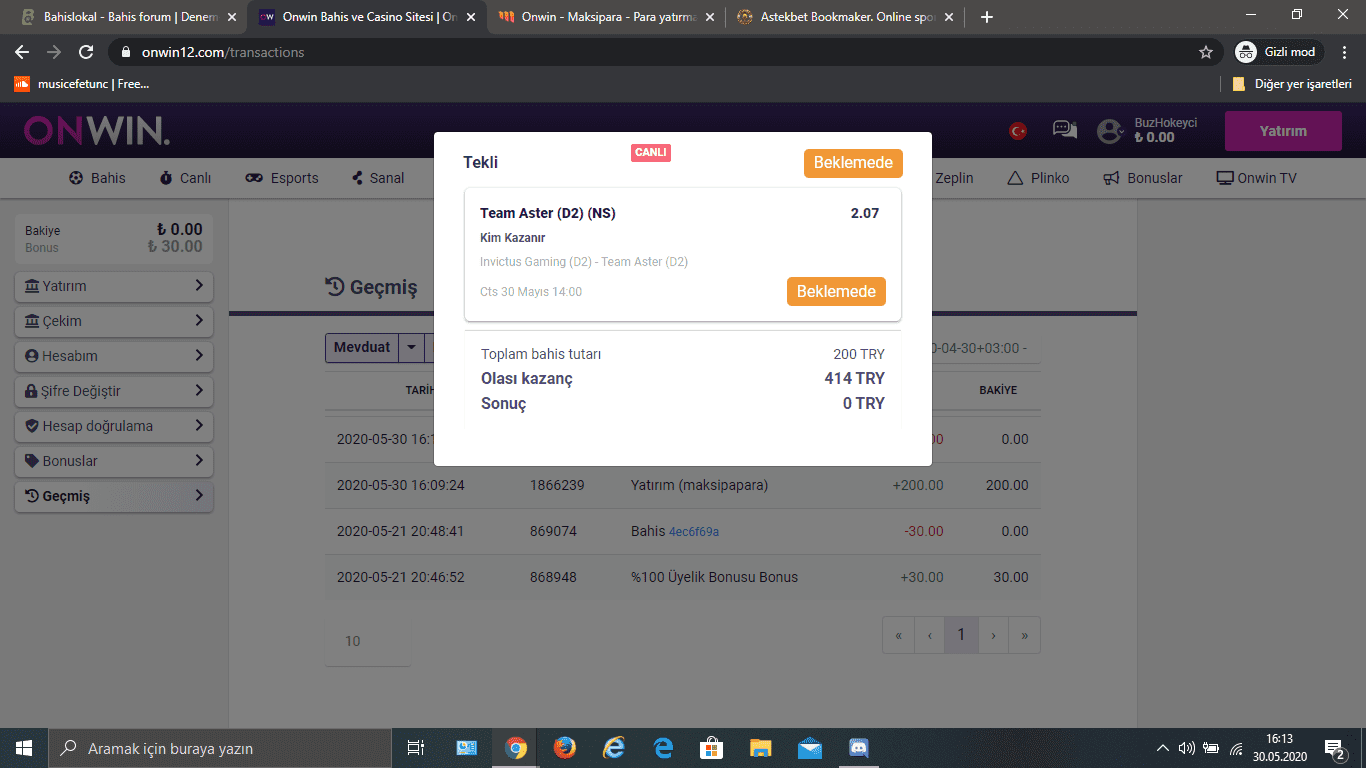Screen dimensions: 1366x768
Task: Open Onwin TV menu item
Action: coord(1257,178)
